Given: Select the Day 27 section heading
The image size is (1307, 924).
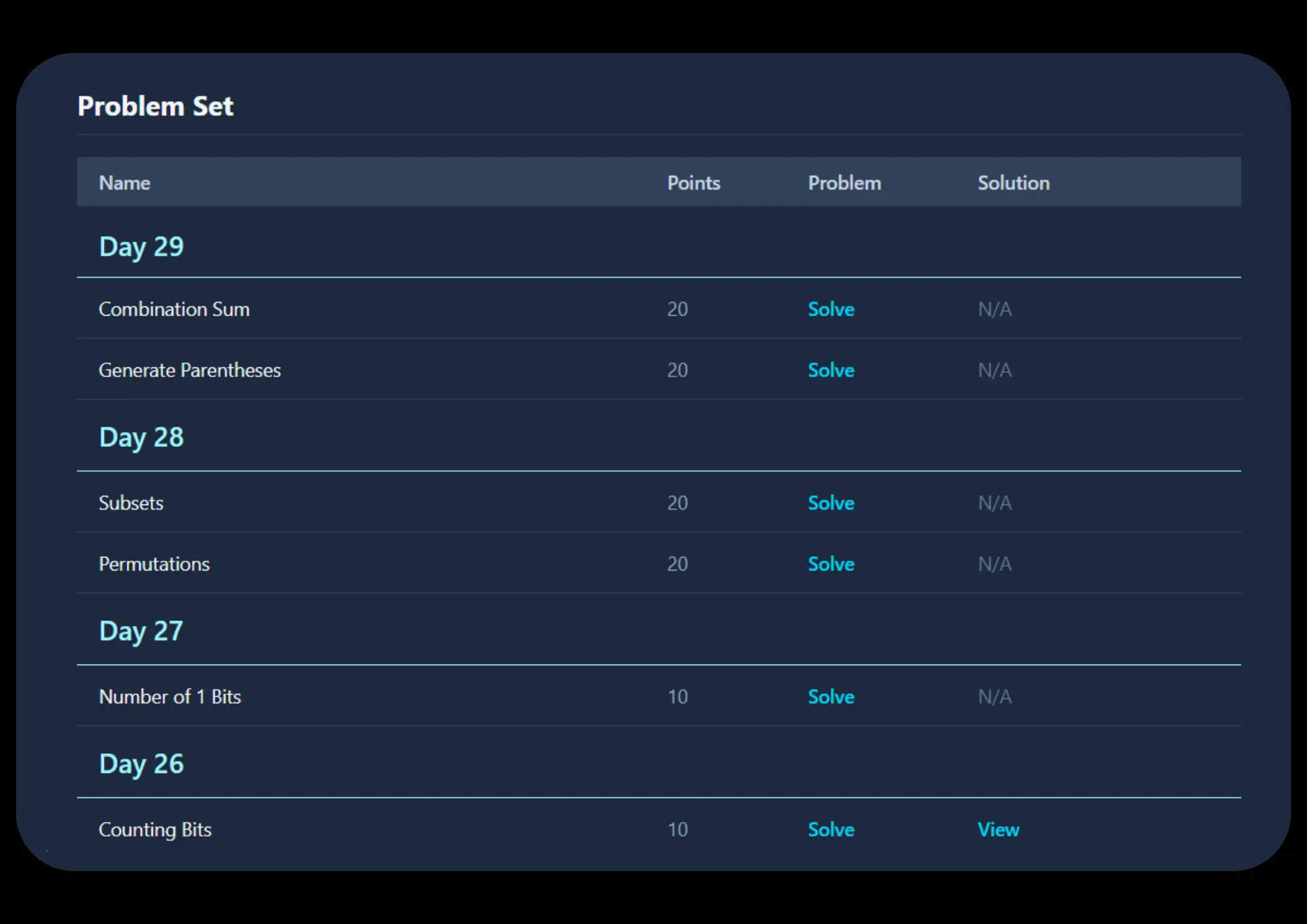Looking at the screenshot, I should click(141, 631).
